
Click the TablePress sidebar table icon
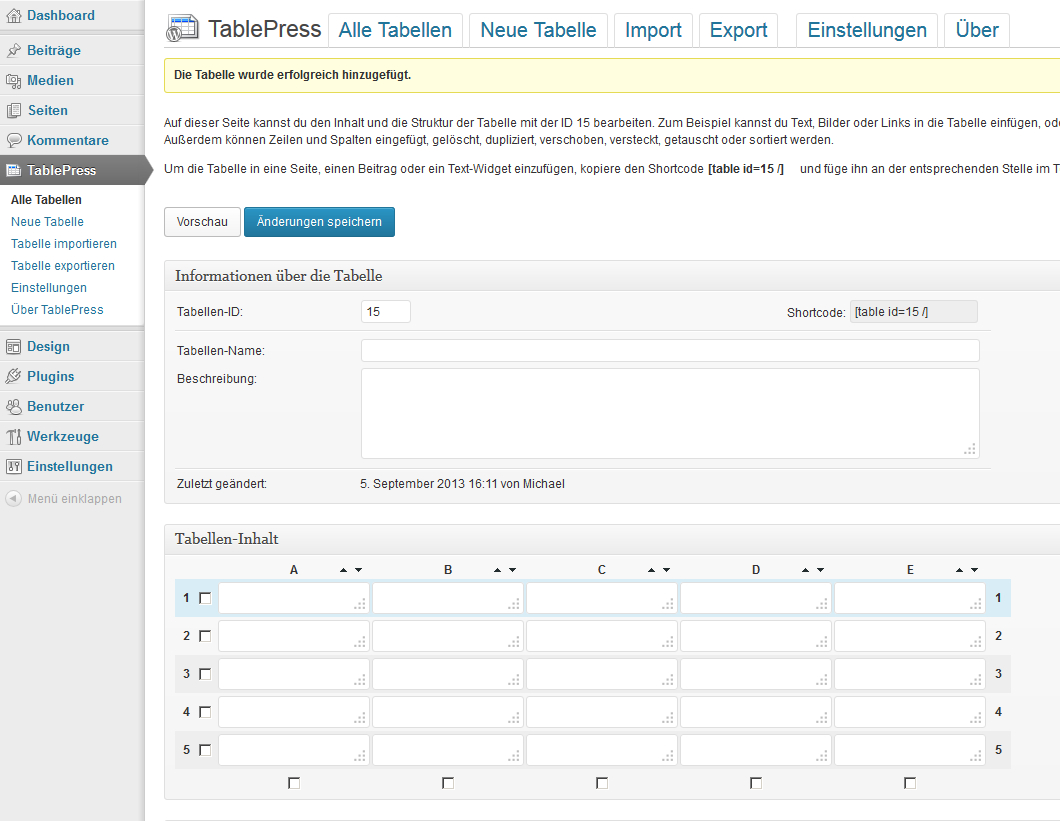pos(14,170)
